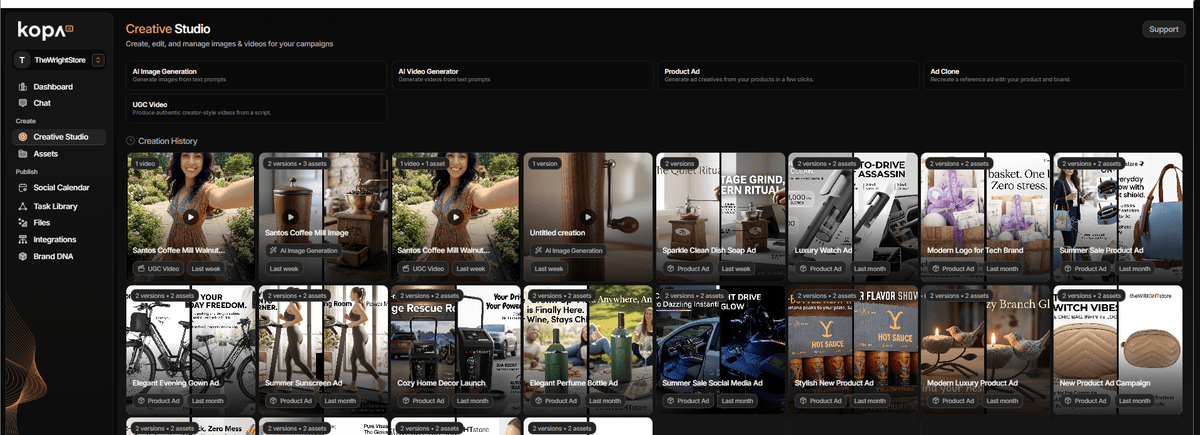The width and height of the screenshot is (1200, 435).
Task: Click the T avatar for TheWrightStore
Action: point(23,61)
